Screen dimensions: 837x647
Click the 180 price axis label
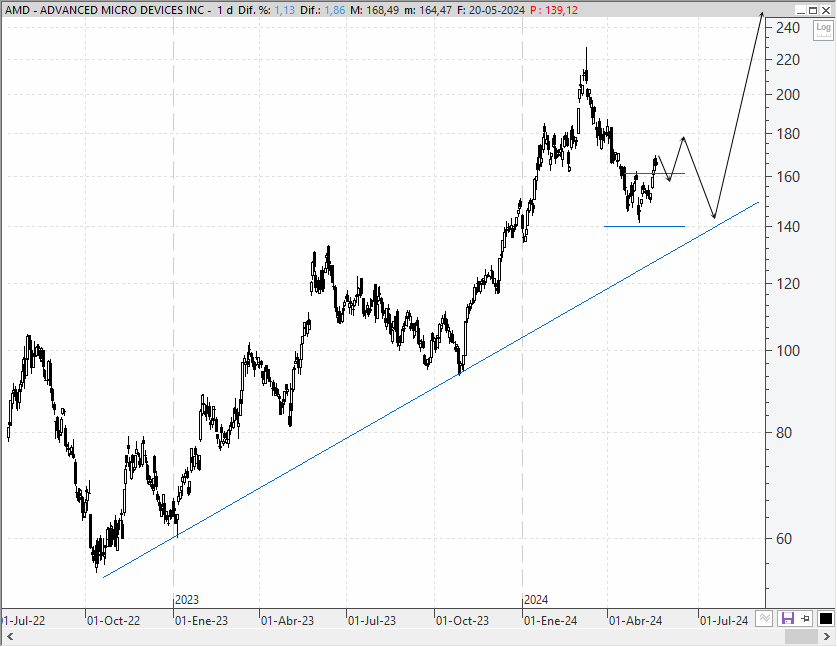click(788, 133)
